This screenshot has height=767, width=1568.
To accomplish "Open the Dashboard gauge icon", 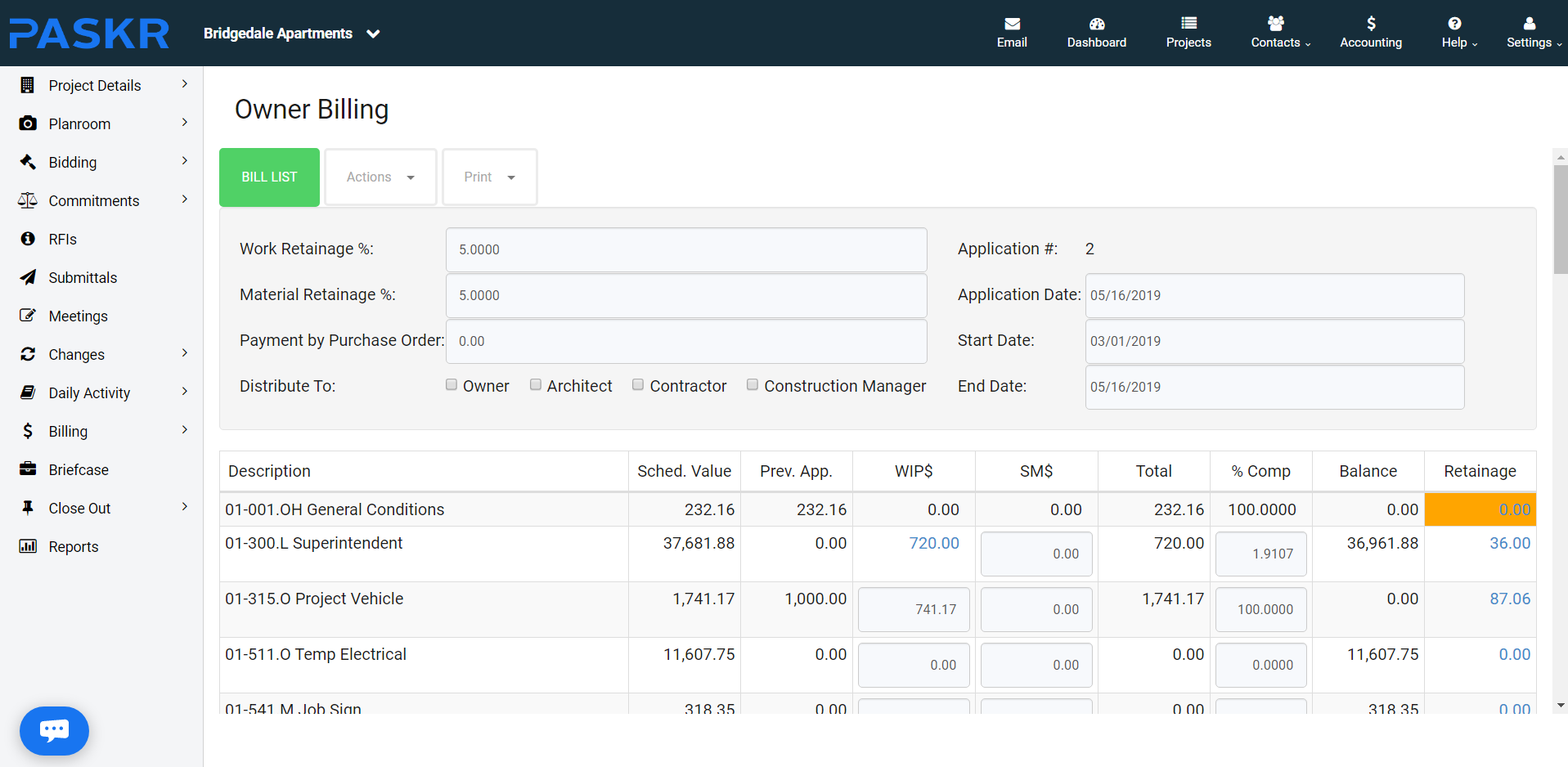I will point(1096,24).
